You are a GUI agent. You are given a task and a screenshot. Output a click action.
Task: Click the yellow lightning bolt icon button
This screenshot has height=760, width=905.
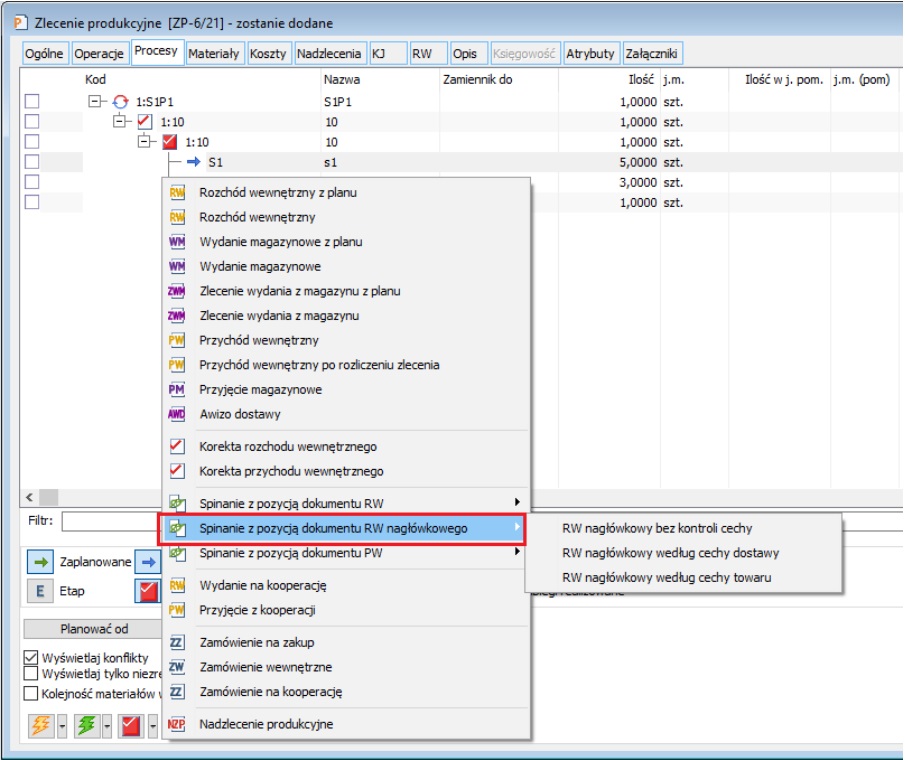click(40, 725)
